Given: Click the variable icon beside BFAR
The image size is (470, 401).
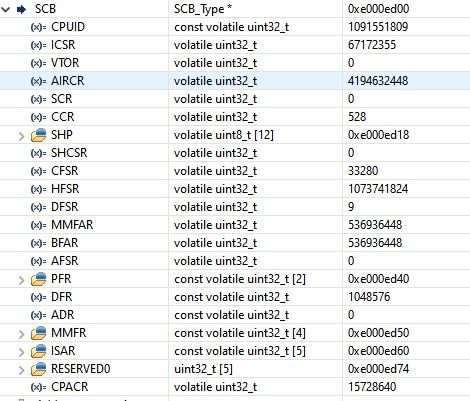Looking at the screenshot, I should pyautogui.click(x=38, y=243).
